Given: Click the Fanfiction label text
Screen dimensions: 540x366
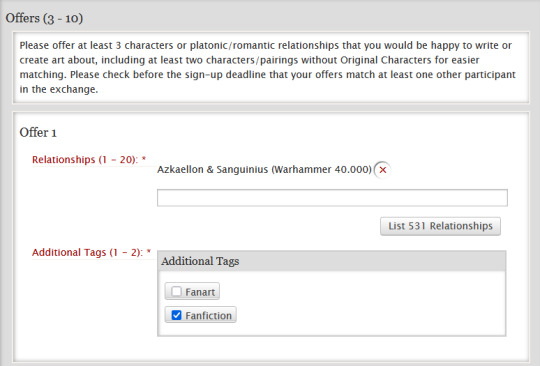Looking at the screenshot, I should click(208, 316).
